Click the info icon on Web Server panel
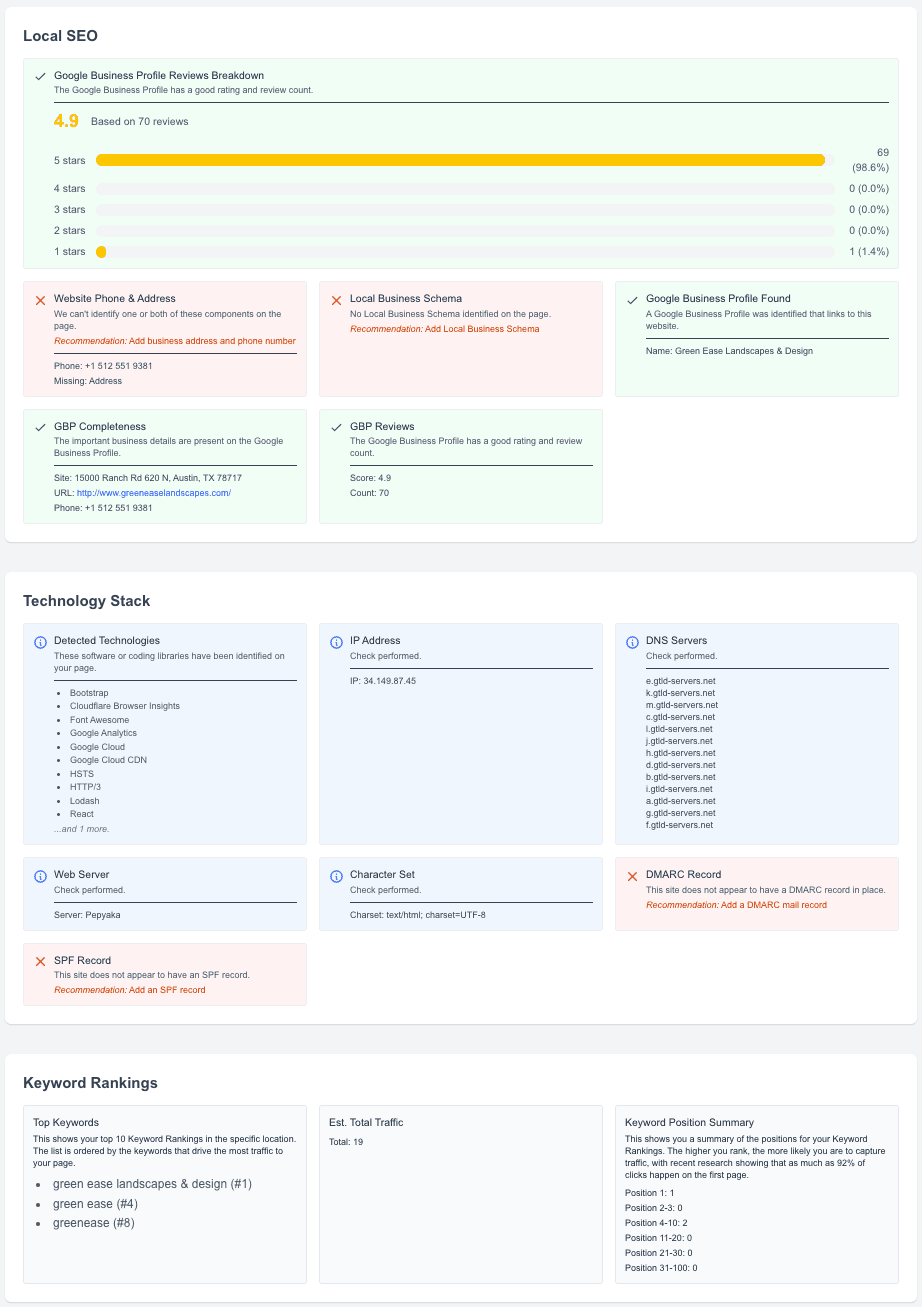The image size is (922, 1307). (x=39, y=875)
